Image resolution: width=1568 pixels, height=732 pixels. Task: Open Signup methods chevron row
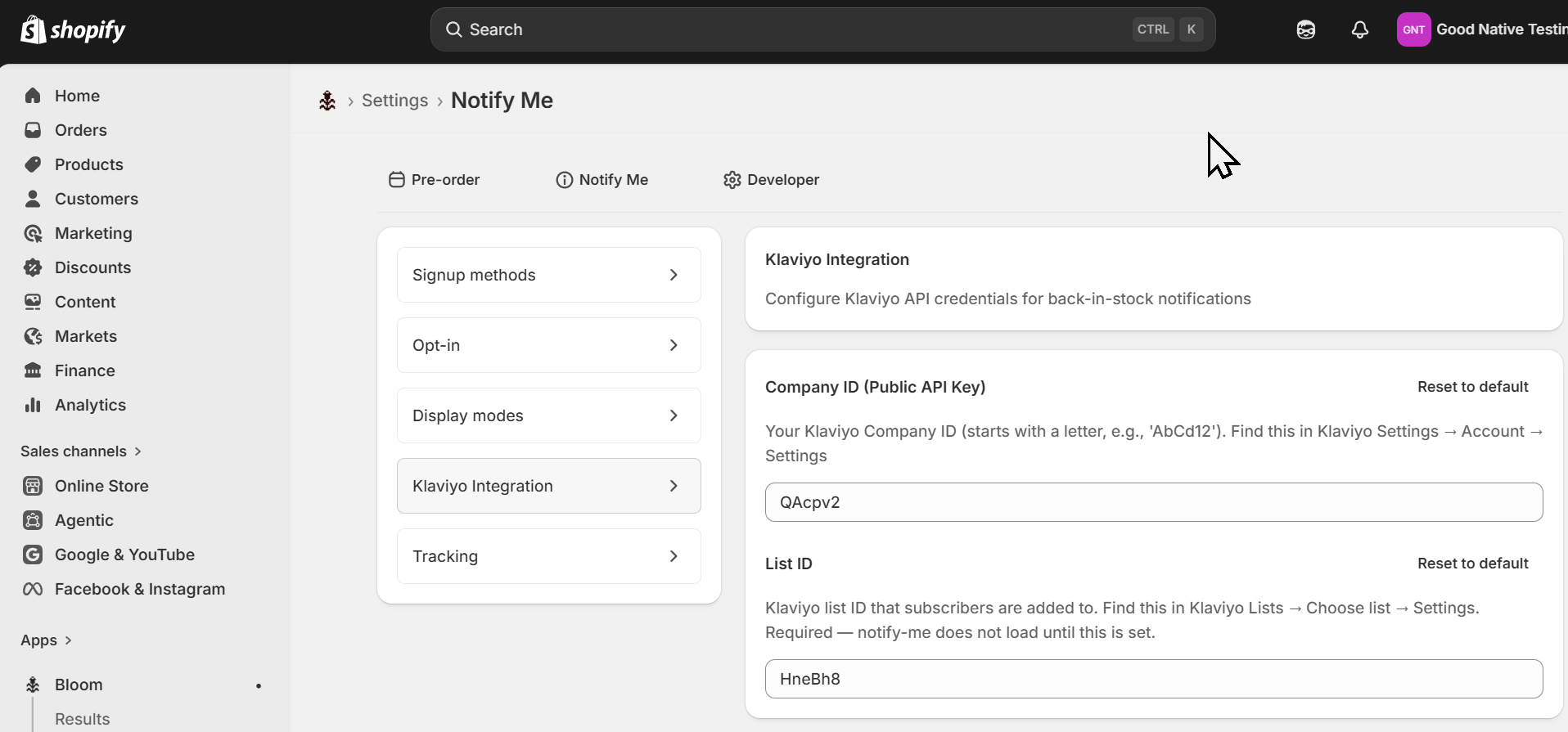549,275
